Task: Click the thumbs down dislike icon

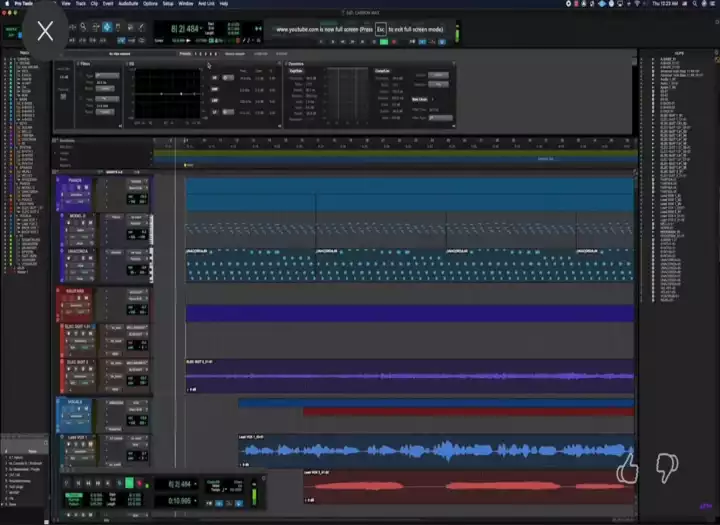Action: [667, 468]
